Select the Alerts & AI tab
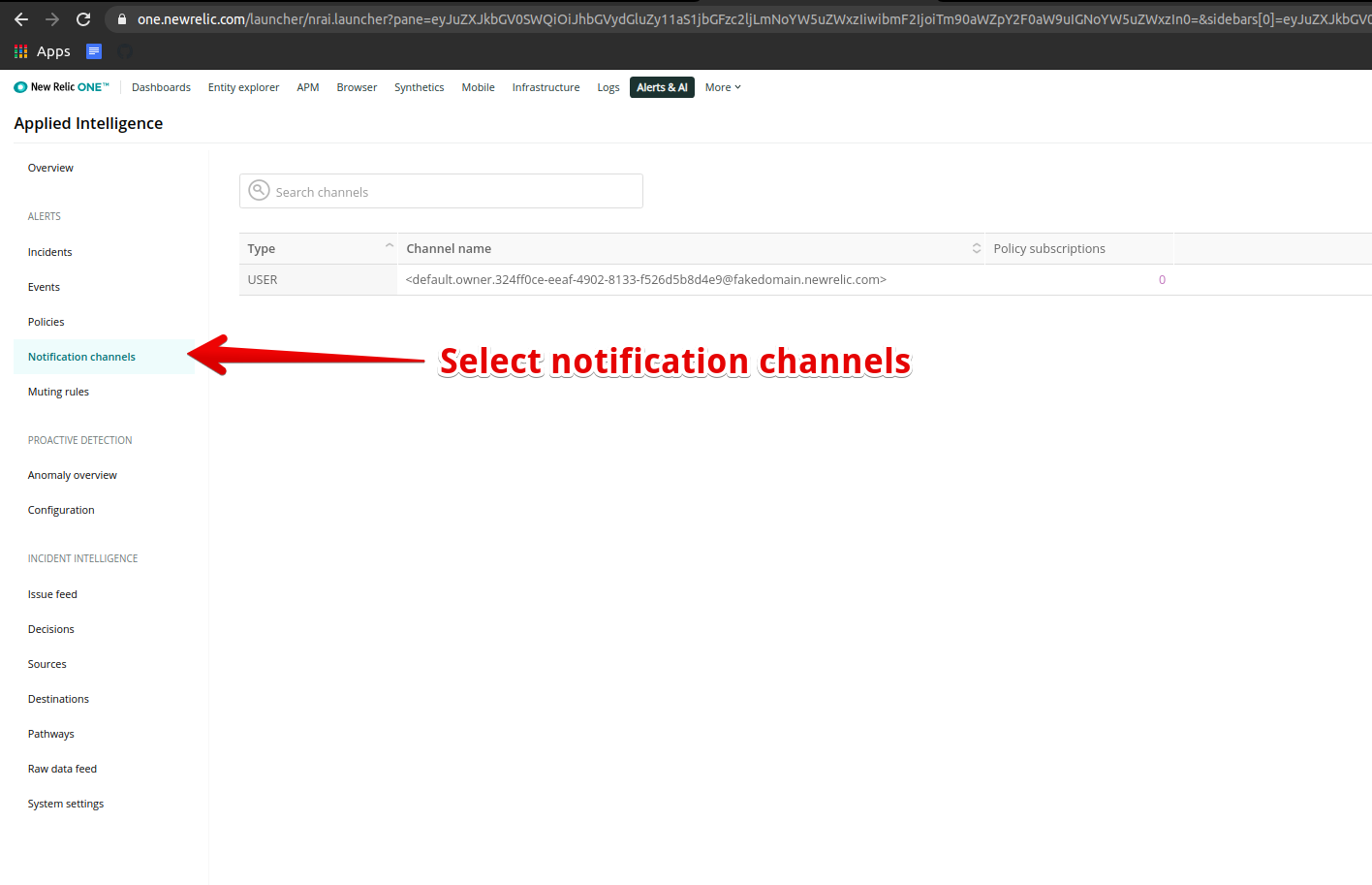This screenshot has height=885, width=1372. tap(662, 87)
